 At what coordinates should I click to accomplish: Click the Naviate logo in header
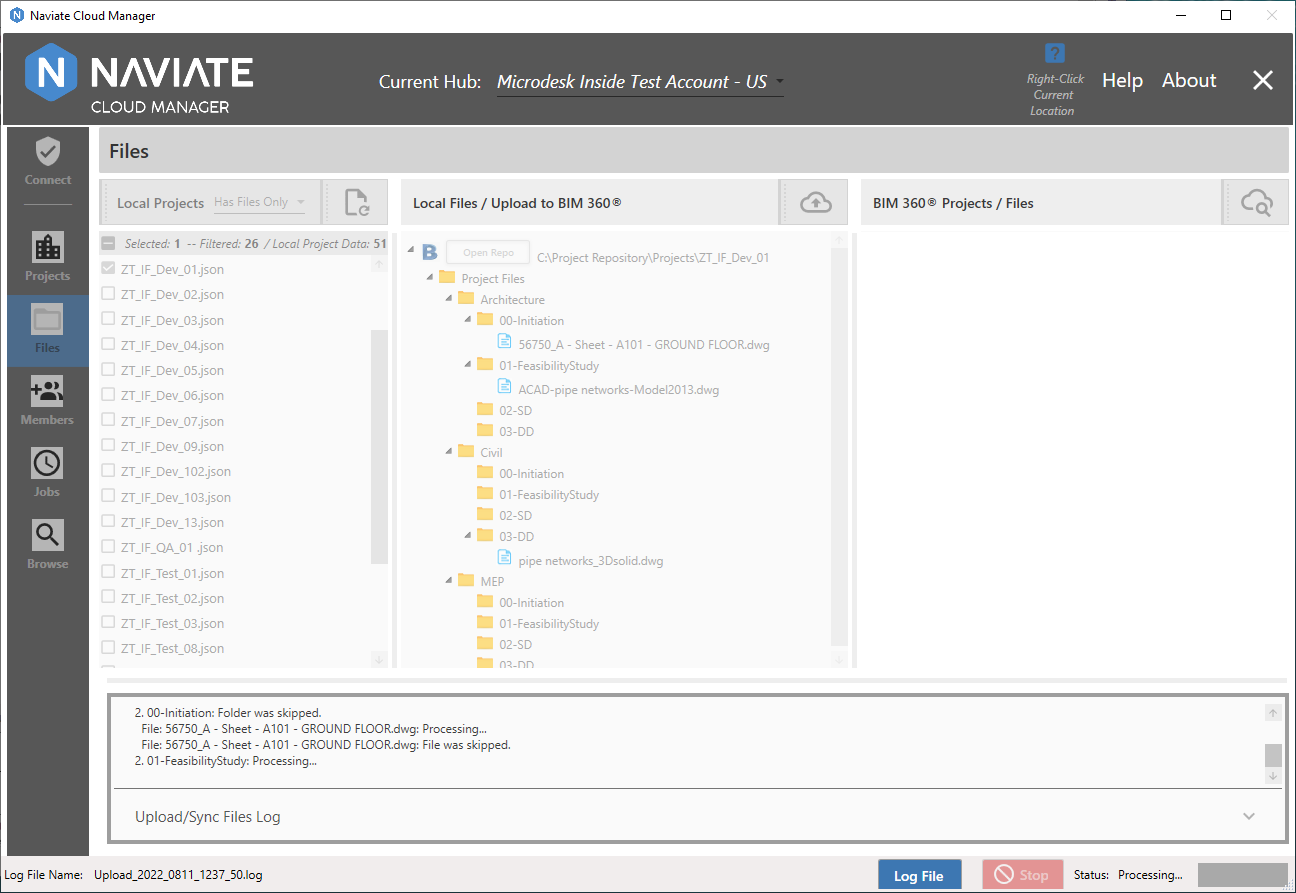[x=138, y=80]
